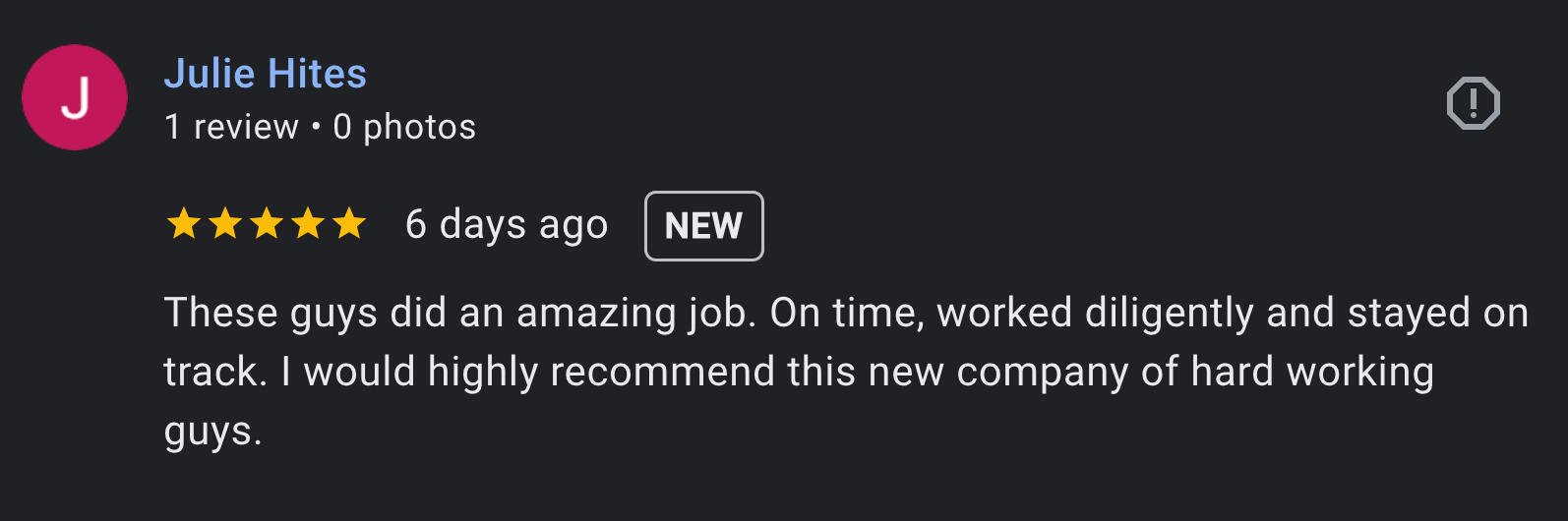Click the word "recommend" in the review
Viewport: 1568px width, 521px height.
coord(662,373)
